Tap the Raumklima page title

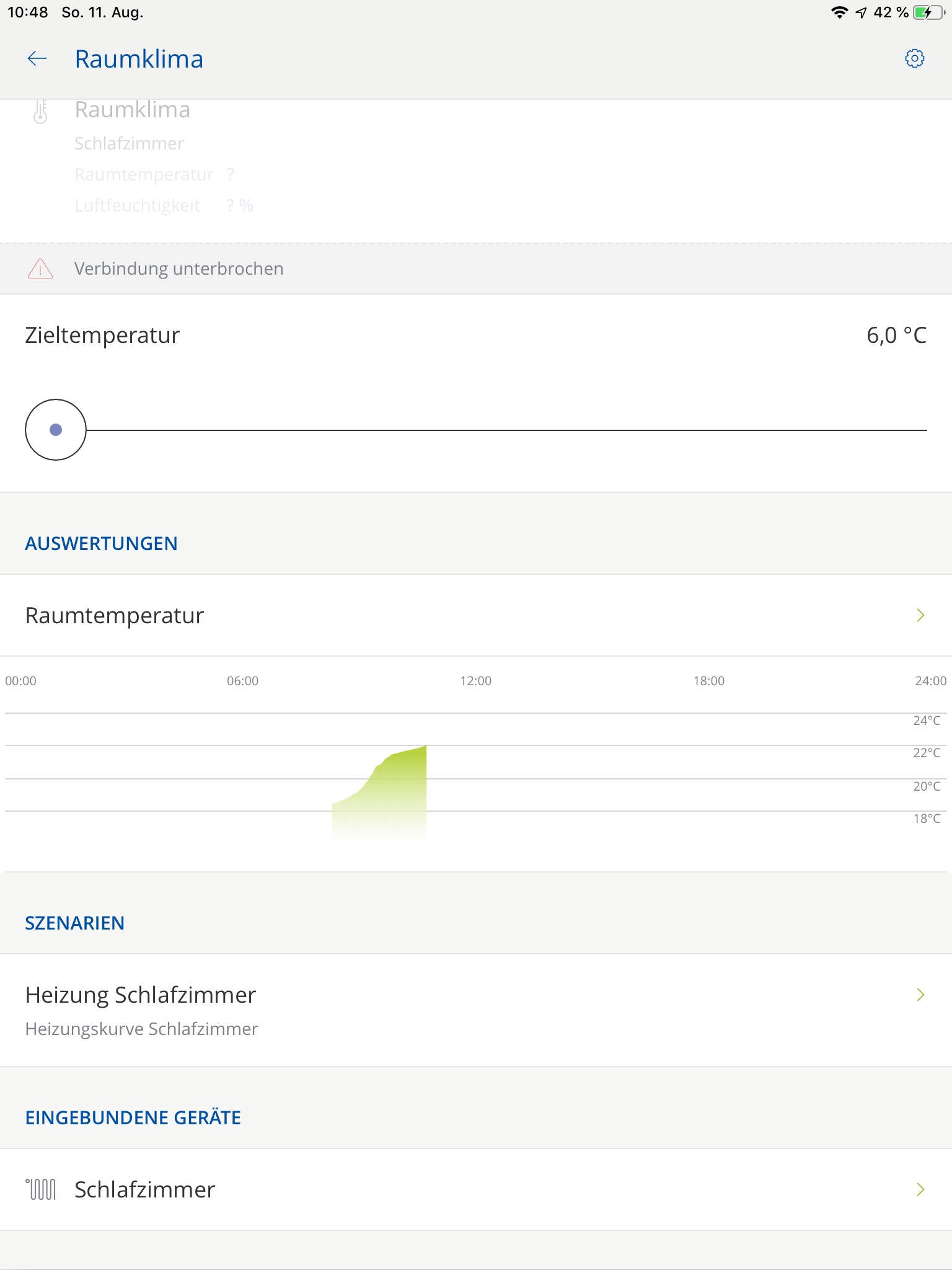[139, 59]
